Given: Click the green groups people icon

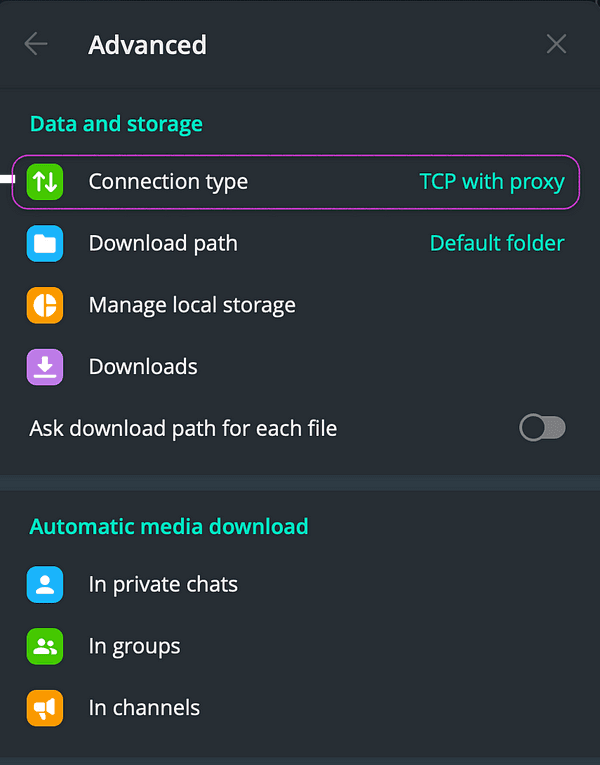Looking at the screenshot, I should click(x=45, y=646).
